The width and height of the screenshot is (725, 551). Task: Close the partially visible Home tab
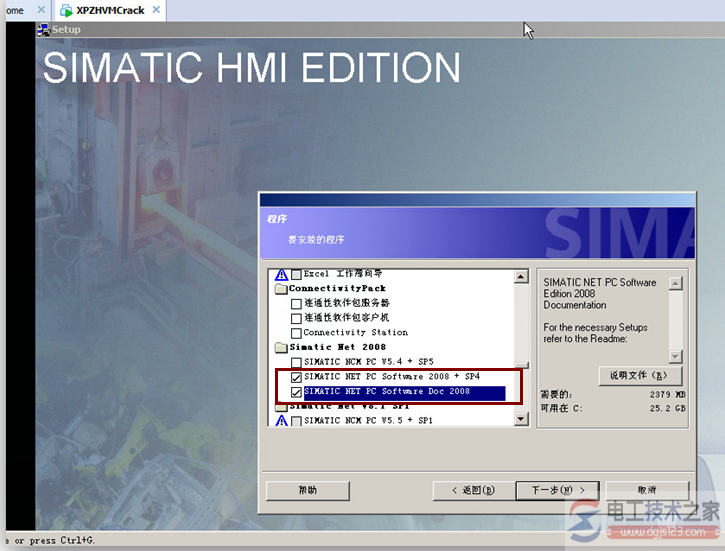(41, 10)
